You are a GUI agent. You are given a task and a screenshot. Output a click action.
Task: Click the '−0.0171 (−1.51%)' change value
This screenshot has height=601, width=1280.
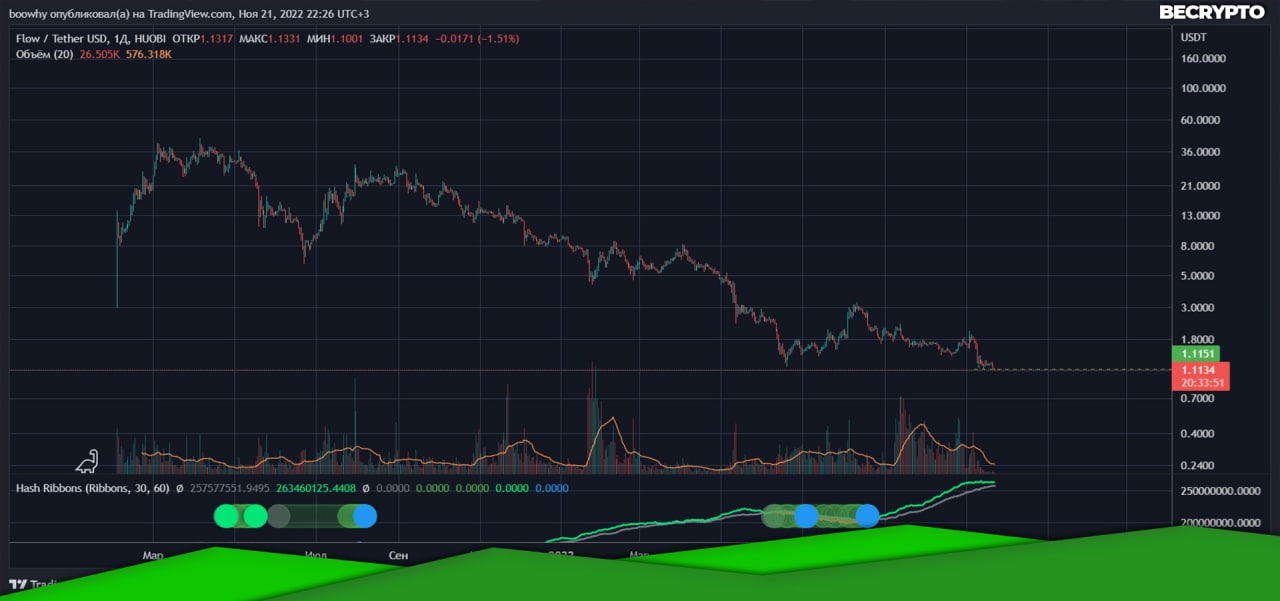476,38
